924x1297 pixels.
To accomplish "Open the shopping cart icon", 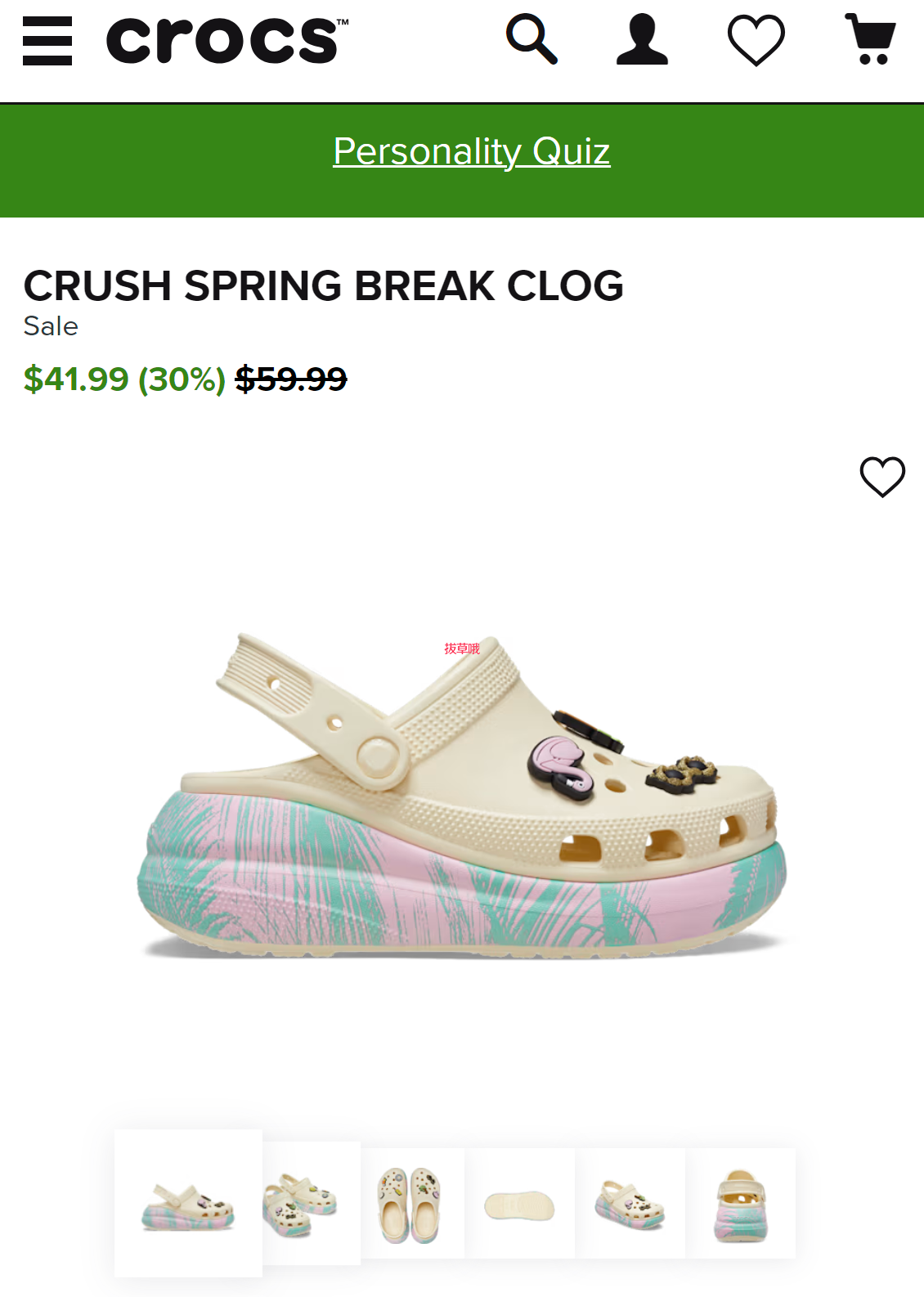I will click(x=871, y=39).
